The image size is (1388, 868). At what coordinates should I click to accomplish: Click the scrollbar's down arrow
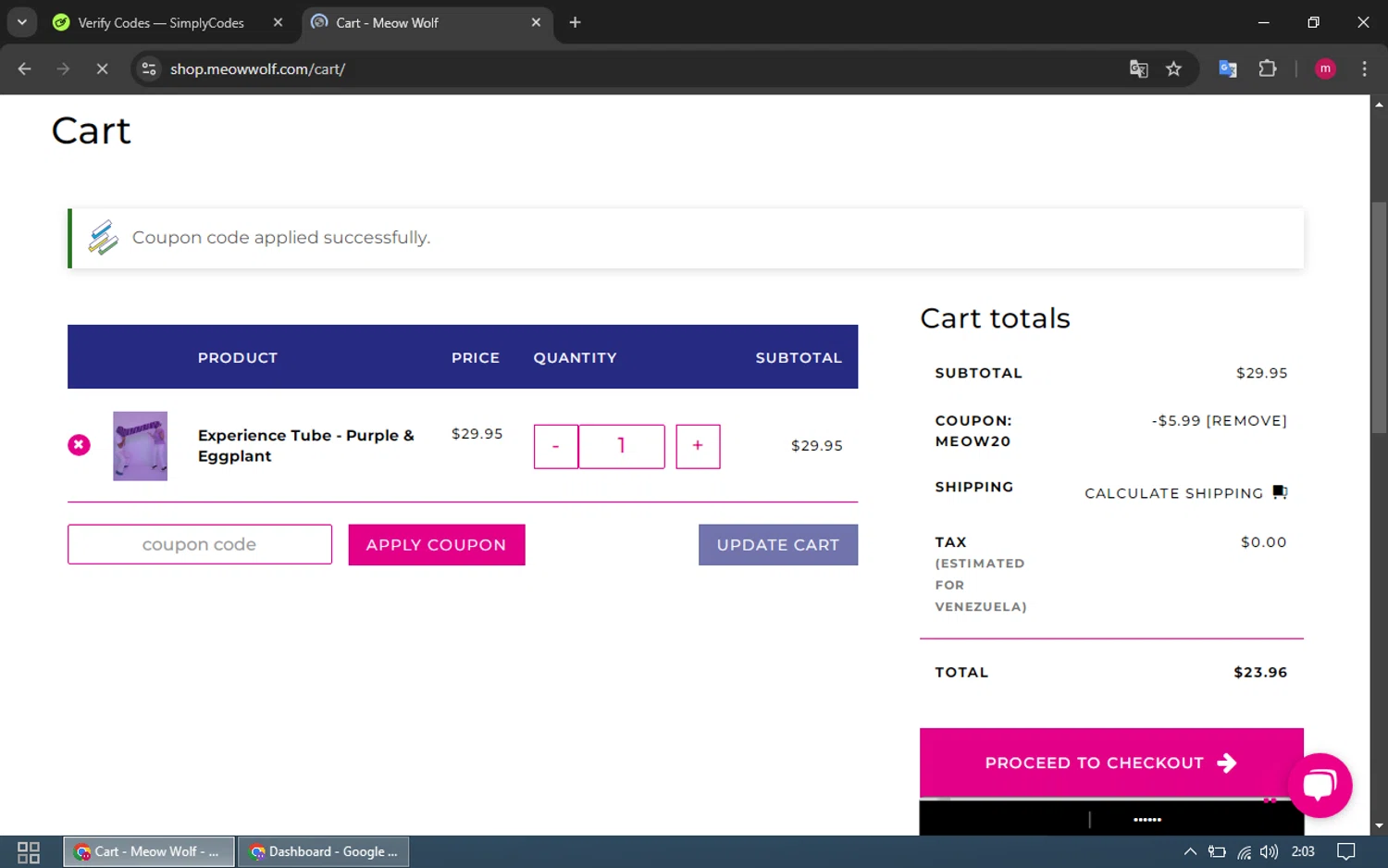(x=1379, y=825)
